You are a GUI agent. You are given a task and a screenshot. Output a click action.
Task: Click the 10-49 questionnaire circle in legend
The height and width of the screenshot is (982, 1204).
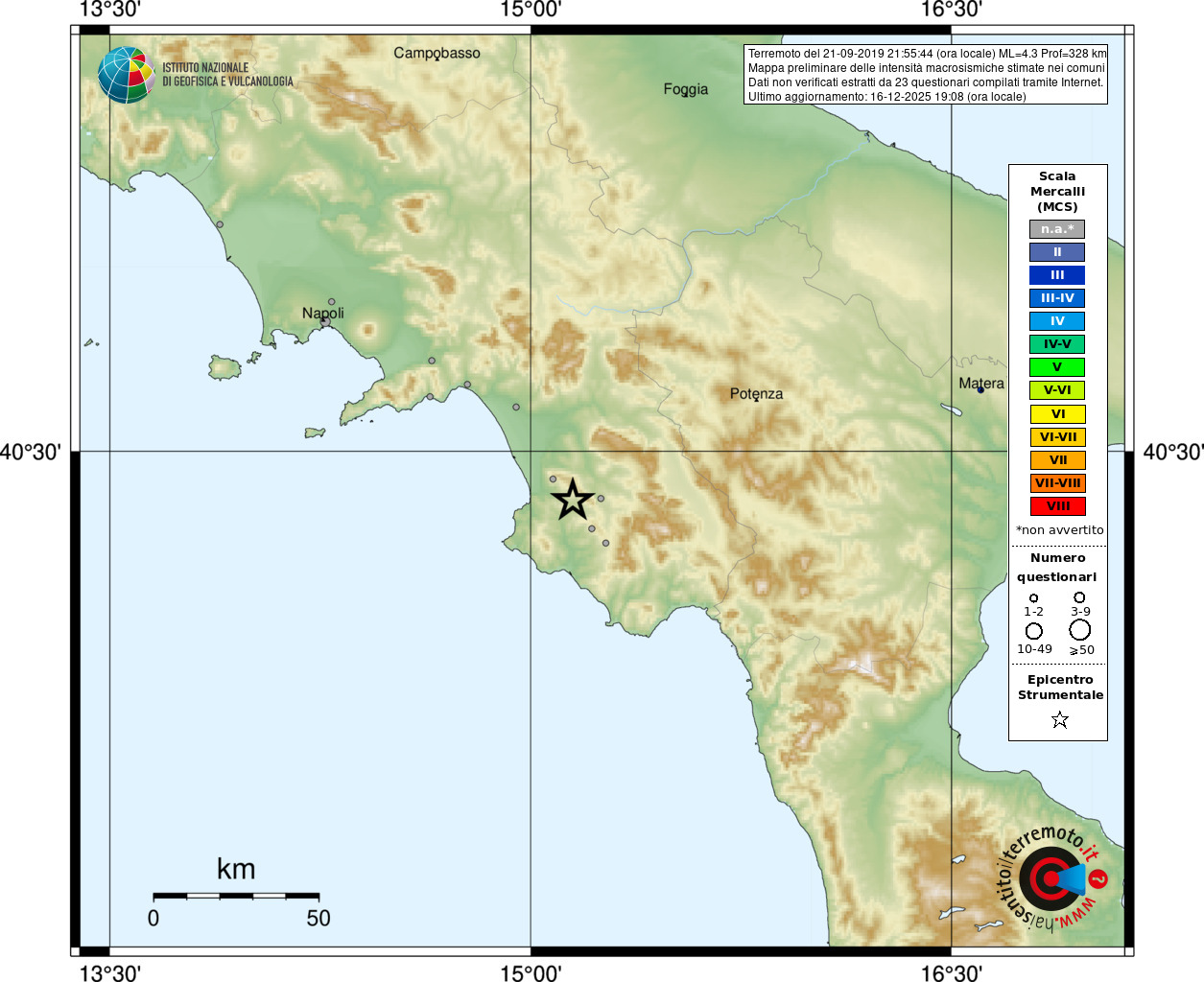coord(1034,631)
